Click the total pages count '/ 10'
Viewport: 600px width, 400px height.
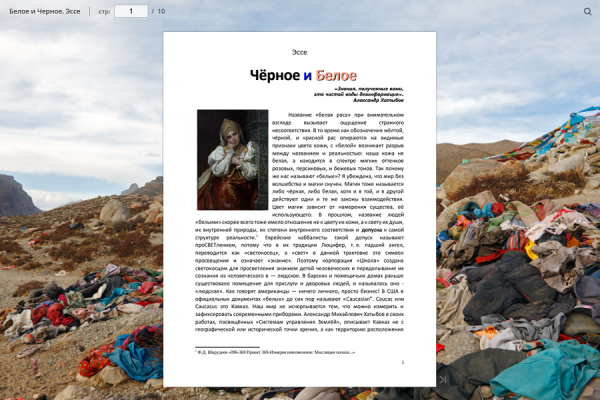coord(158,11)
